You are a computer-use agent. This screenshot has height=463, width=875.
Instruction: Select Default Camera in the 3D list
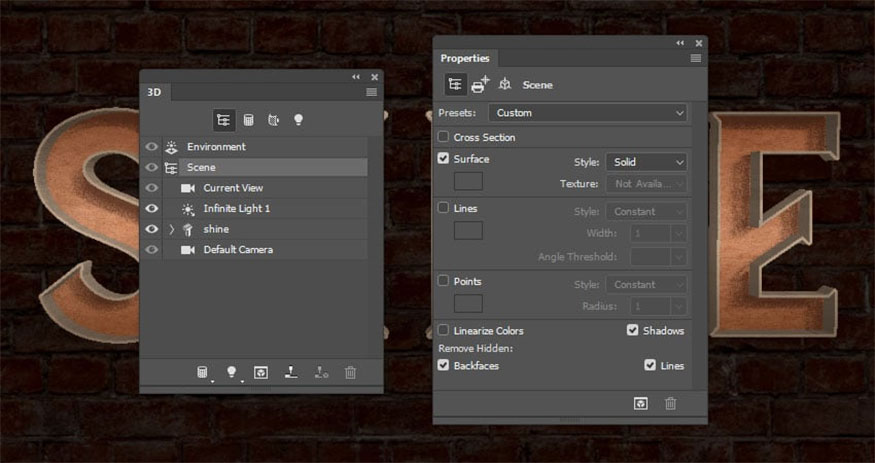pyautogui.click(x=237, y=250)
